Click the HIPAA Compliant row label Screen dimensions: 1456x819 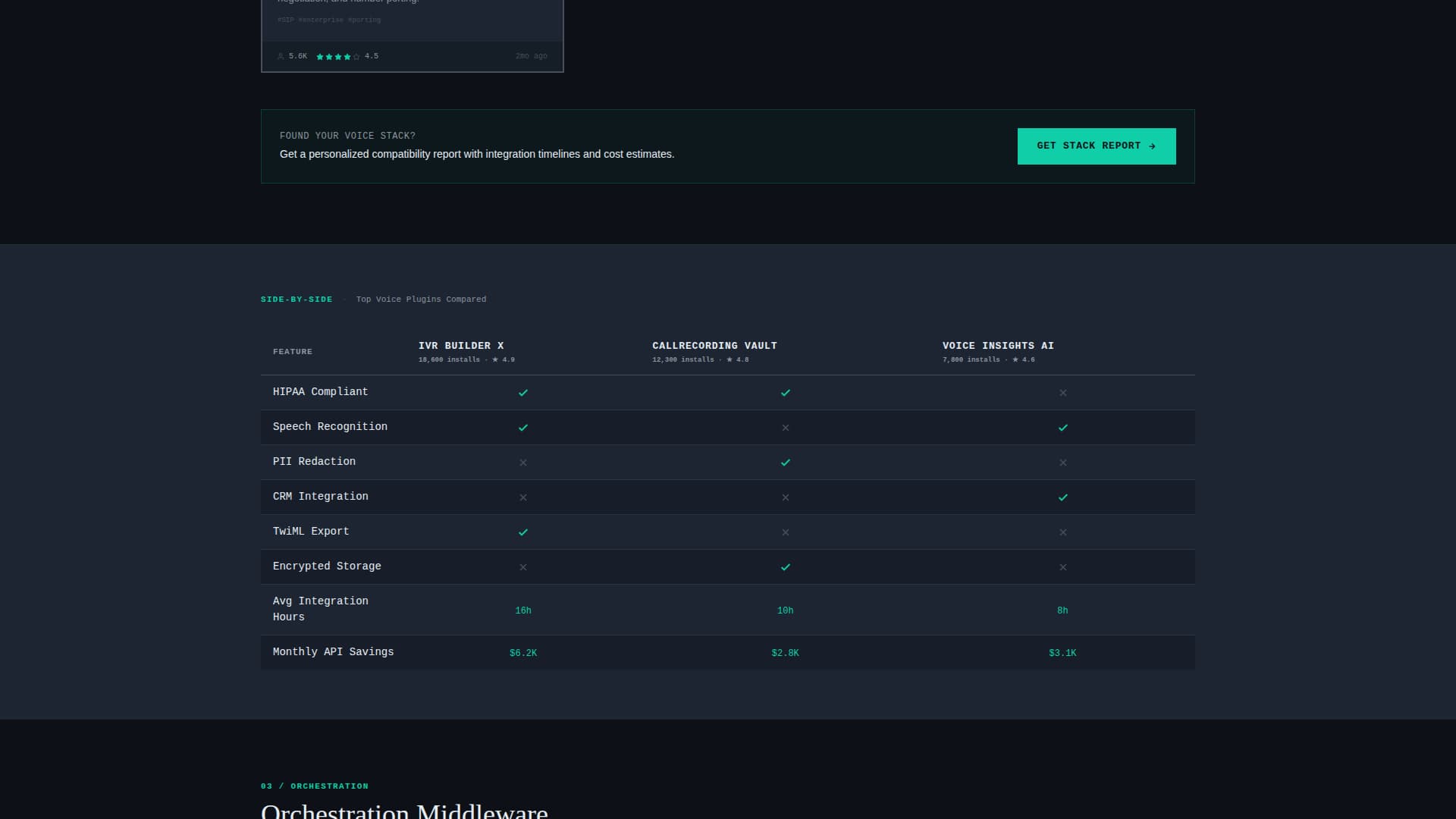320,392
